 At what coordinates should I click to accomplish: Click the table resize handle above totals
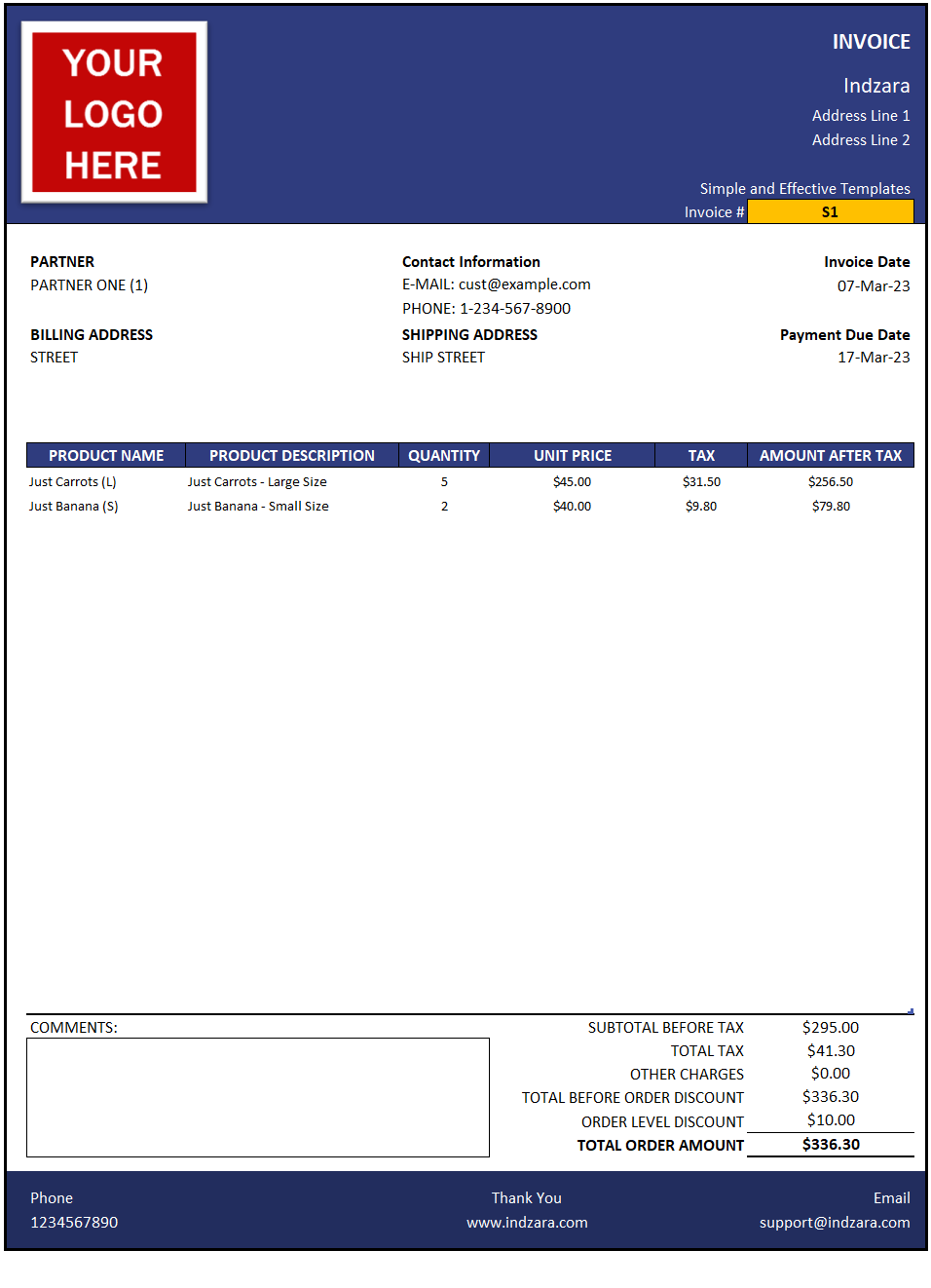point(911,1011)
